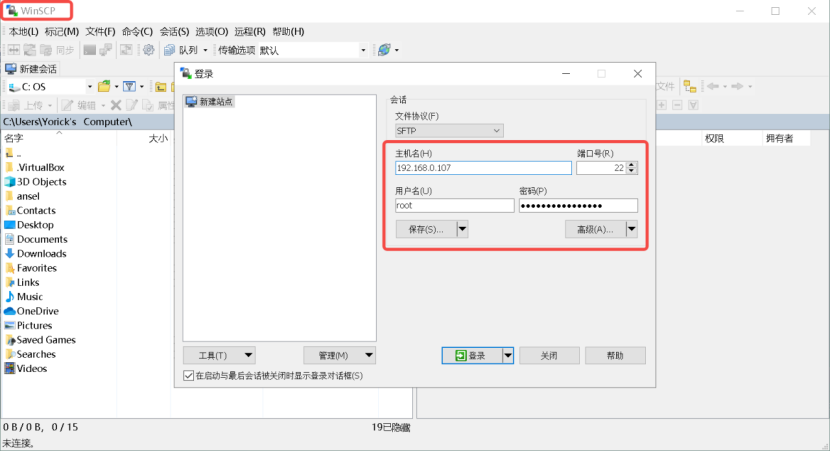Select the .VirtualBox folder in local list

35,167
